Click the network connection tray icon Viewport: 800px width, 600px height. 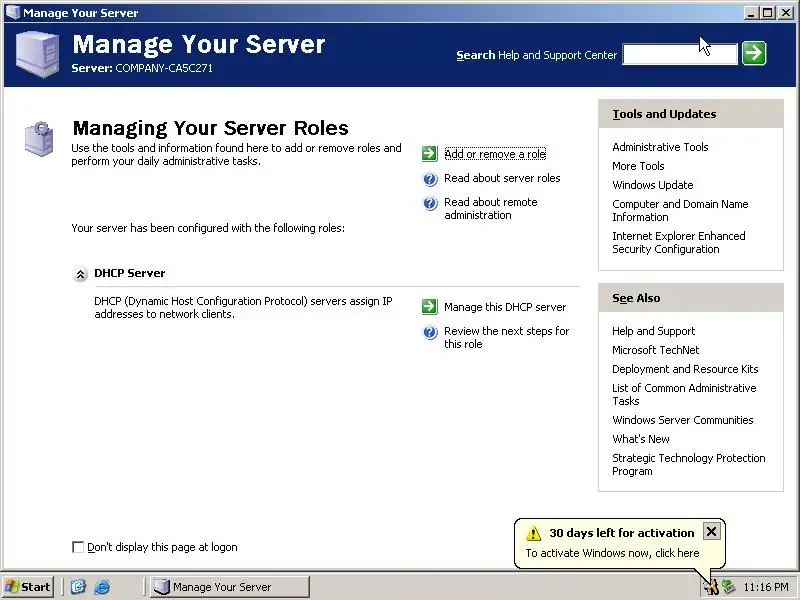coord(729,587)
